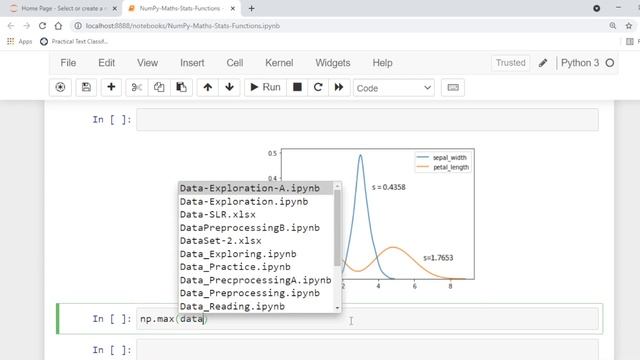Select Data_Preprocessing.ipynb completion

[x=256, y=293]
